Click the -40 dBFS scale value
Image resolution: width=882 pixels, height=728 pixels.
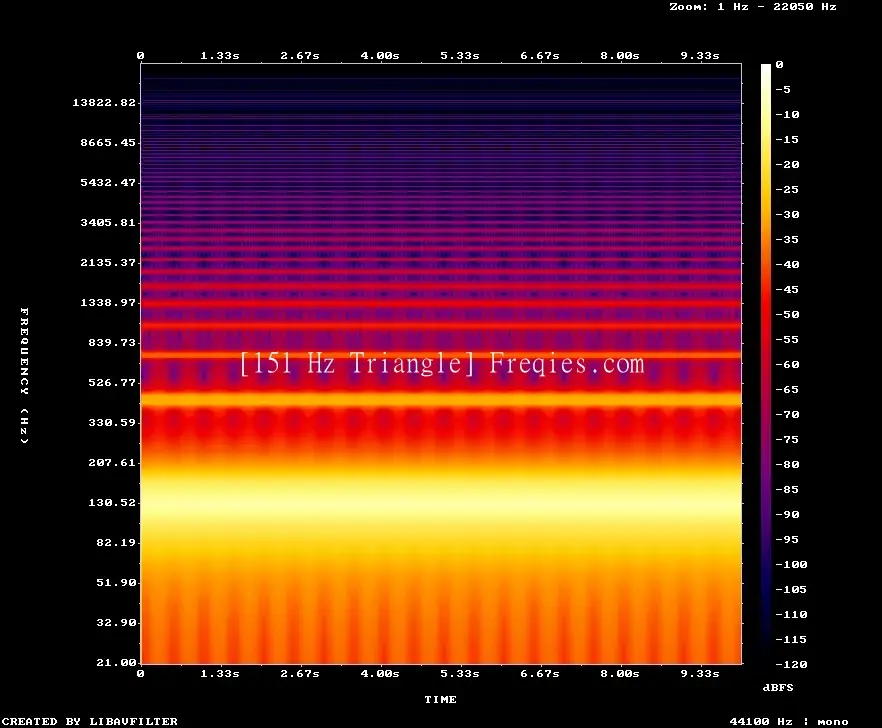[x=787, y=264]
